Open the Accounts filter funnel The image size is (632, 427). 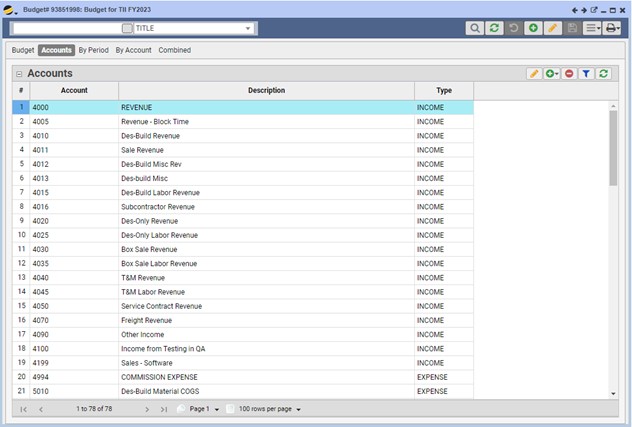click(587, 74)
